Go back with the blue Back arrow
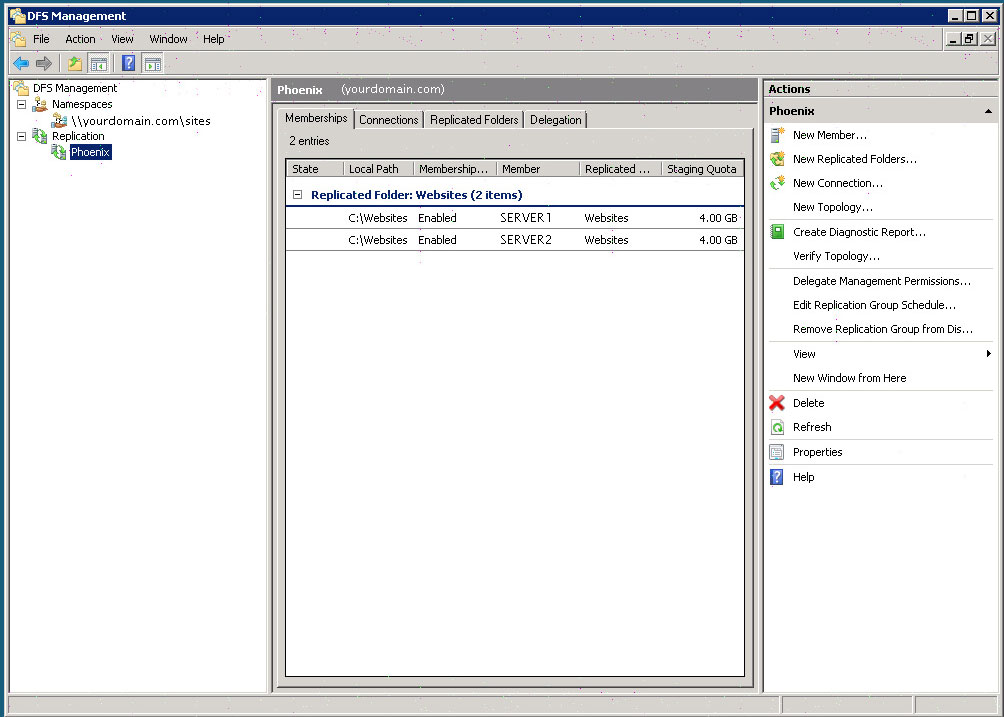1004x717 pixels. pos(20,63)
